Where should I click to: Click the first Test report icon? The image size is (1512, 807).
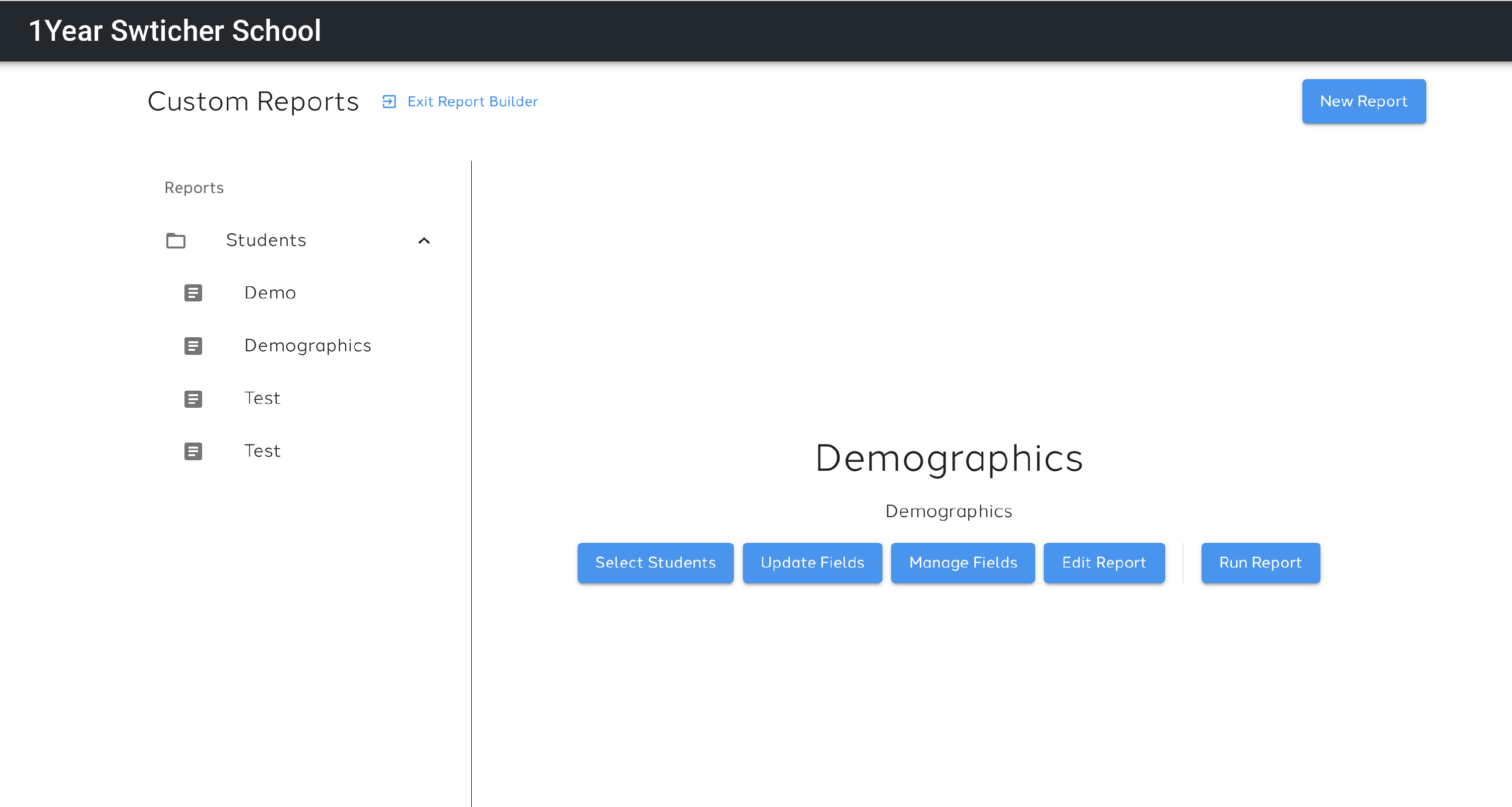pos(193,399)
